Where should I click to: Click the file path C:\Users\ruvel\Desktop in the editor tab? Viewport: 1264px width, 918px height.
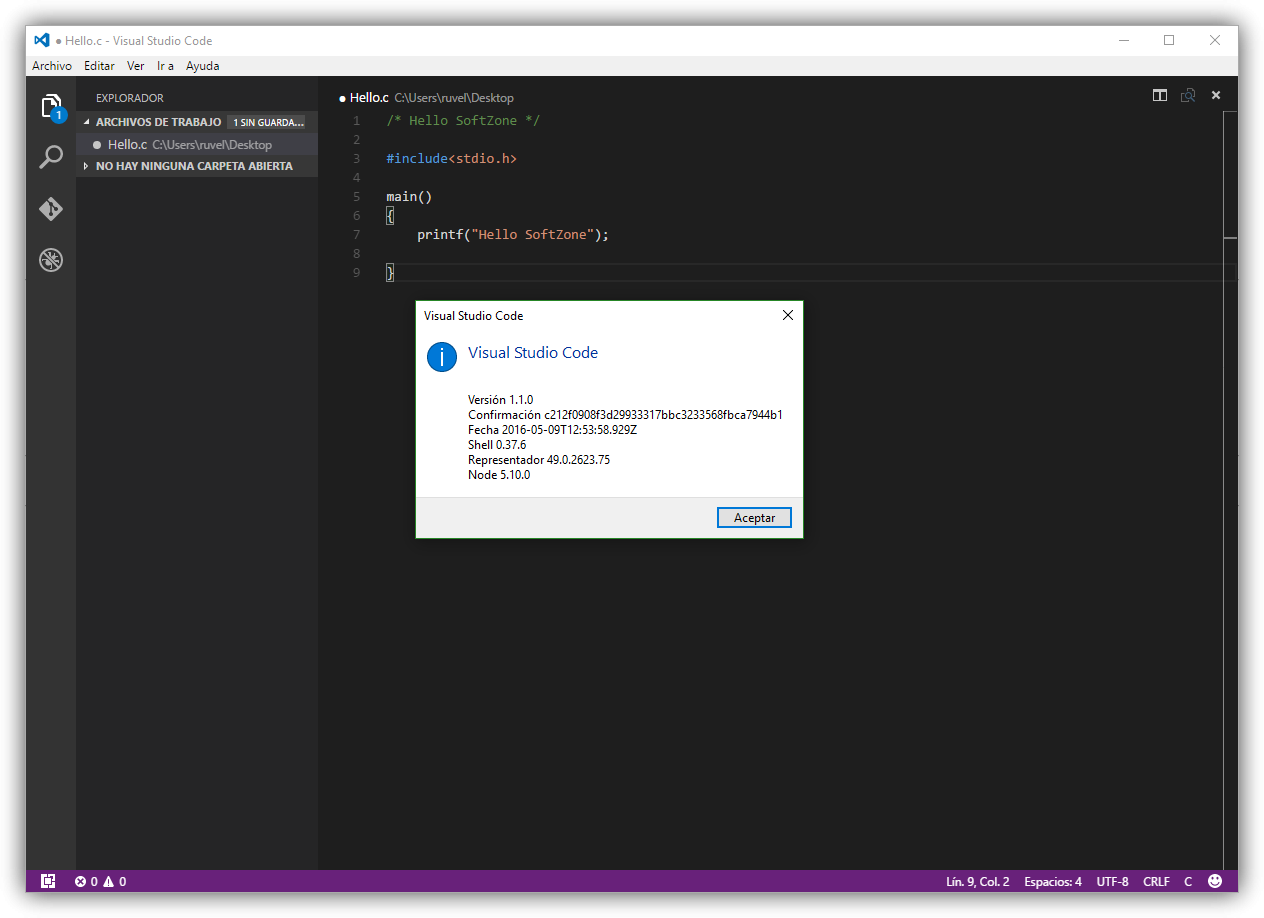pos(454,98)
